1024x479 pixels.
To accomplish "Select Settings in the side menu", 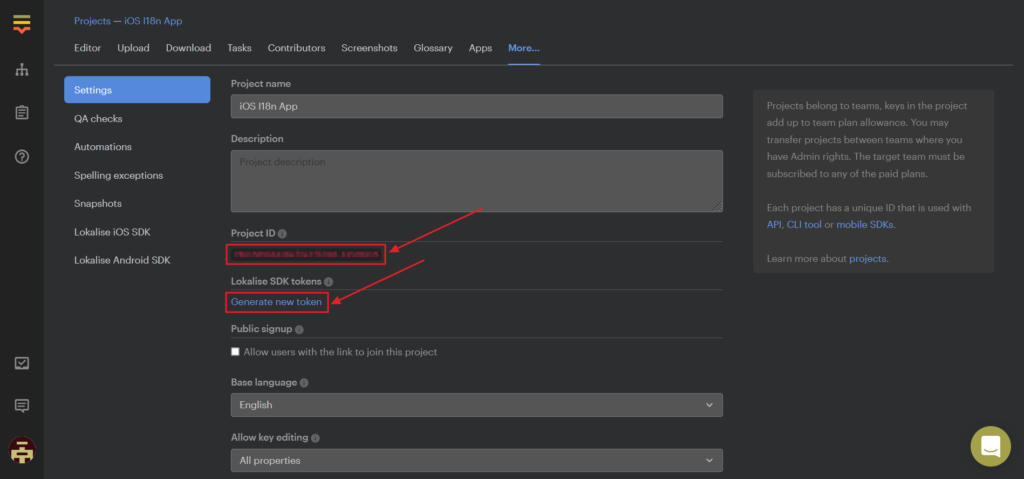I will [137, 90].
